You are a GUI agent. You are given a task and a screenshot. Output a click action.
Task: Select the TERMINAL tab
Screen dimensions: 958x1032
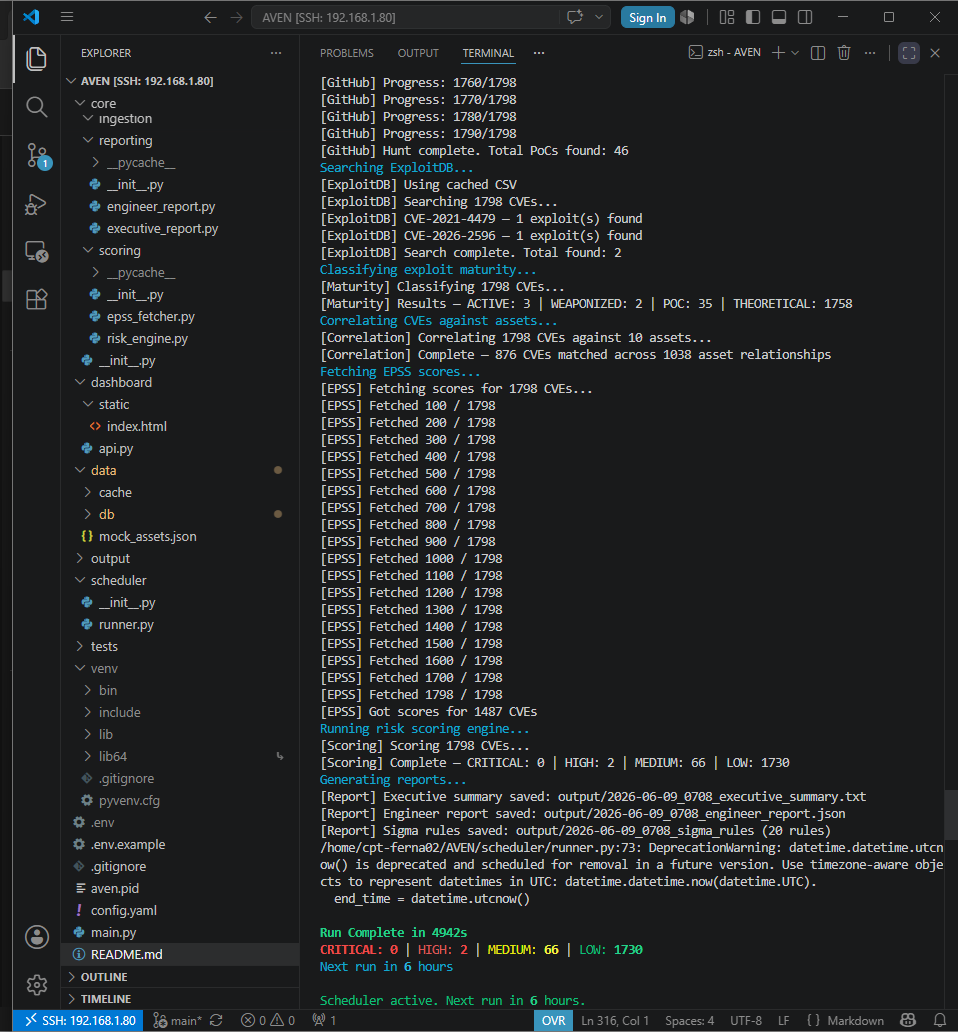488,53
